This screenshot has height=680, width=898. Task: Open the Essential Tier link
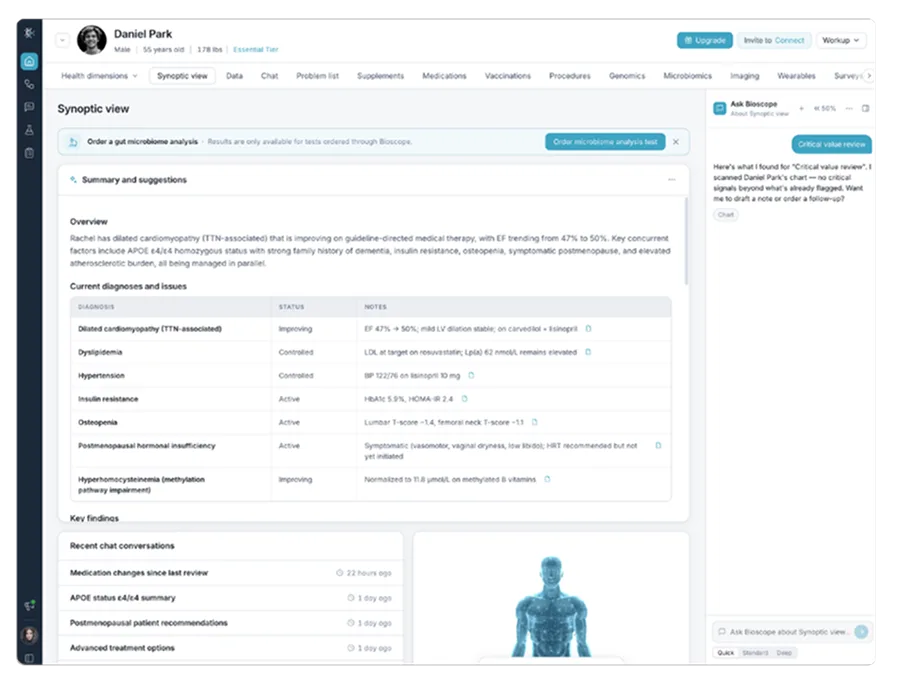pos(255,50)
